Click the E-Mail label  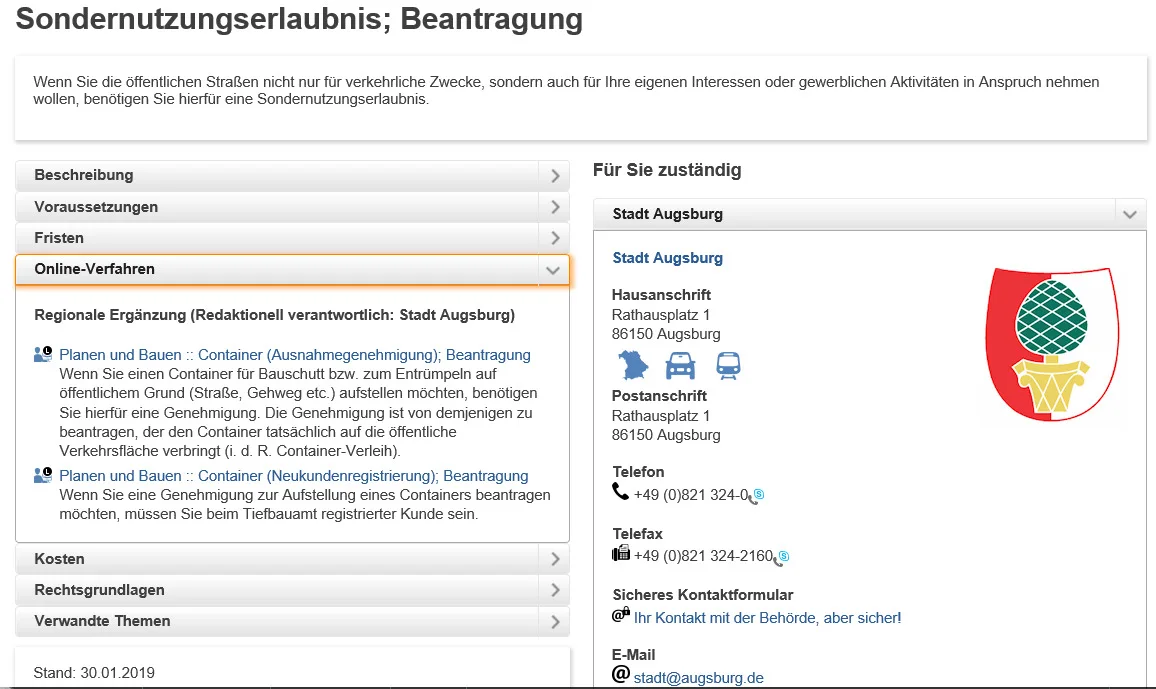tap(633, 654)
